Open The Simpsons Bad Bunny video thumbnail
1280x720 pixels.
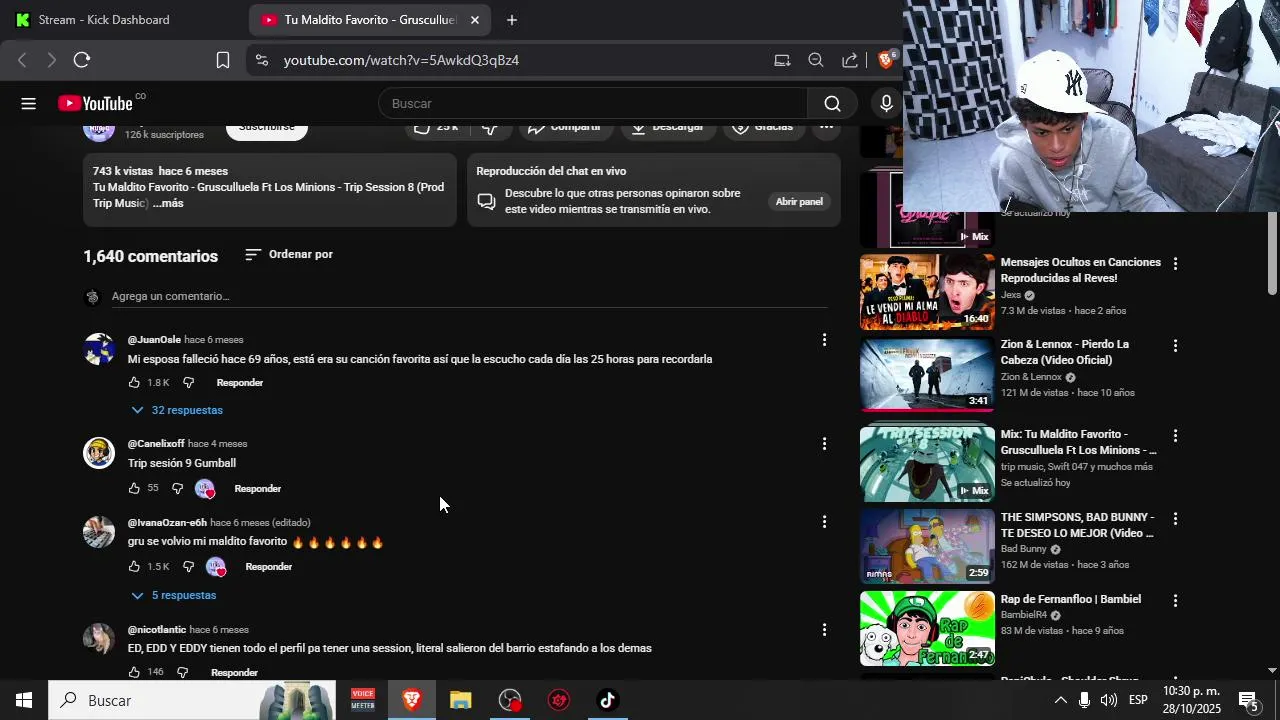927,547
